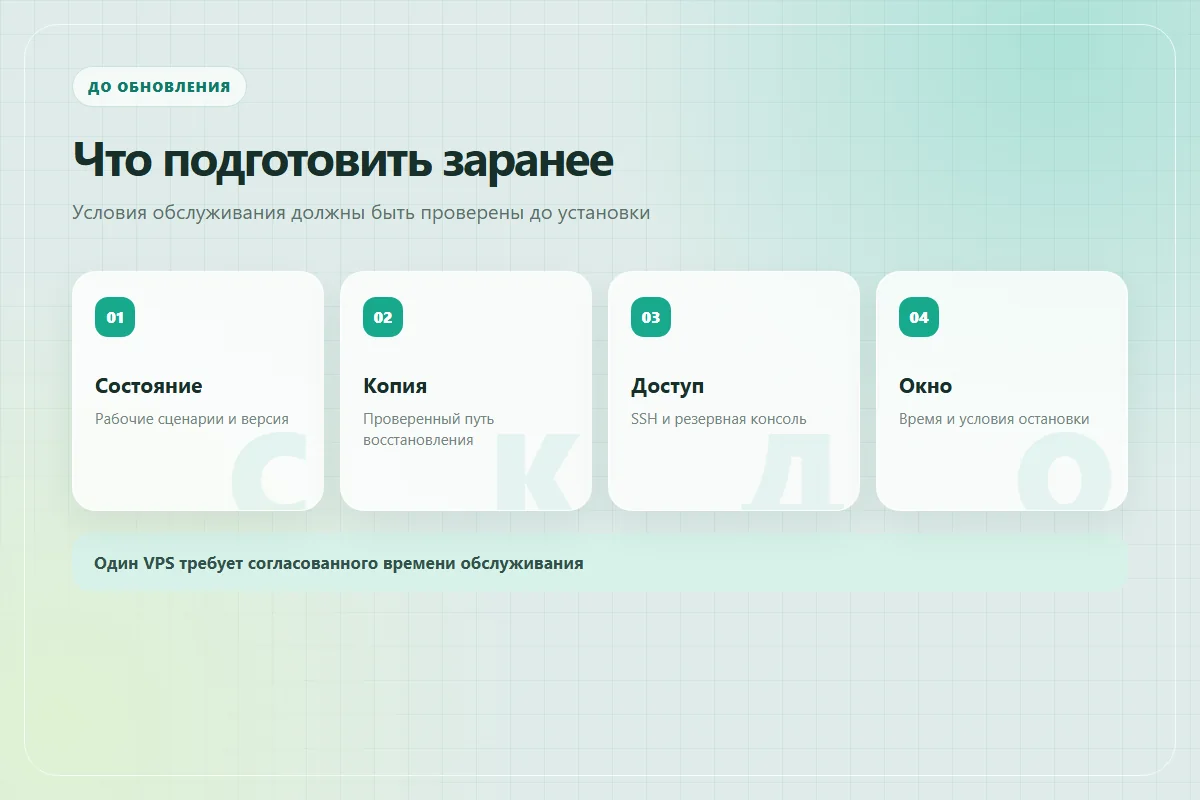Screen dimensions: 1200x800
Task: Click subtitle Условия обслуживания должны быть проверены
Action: (361, 213)
